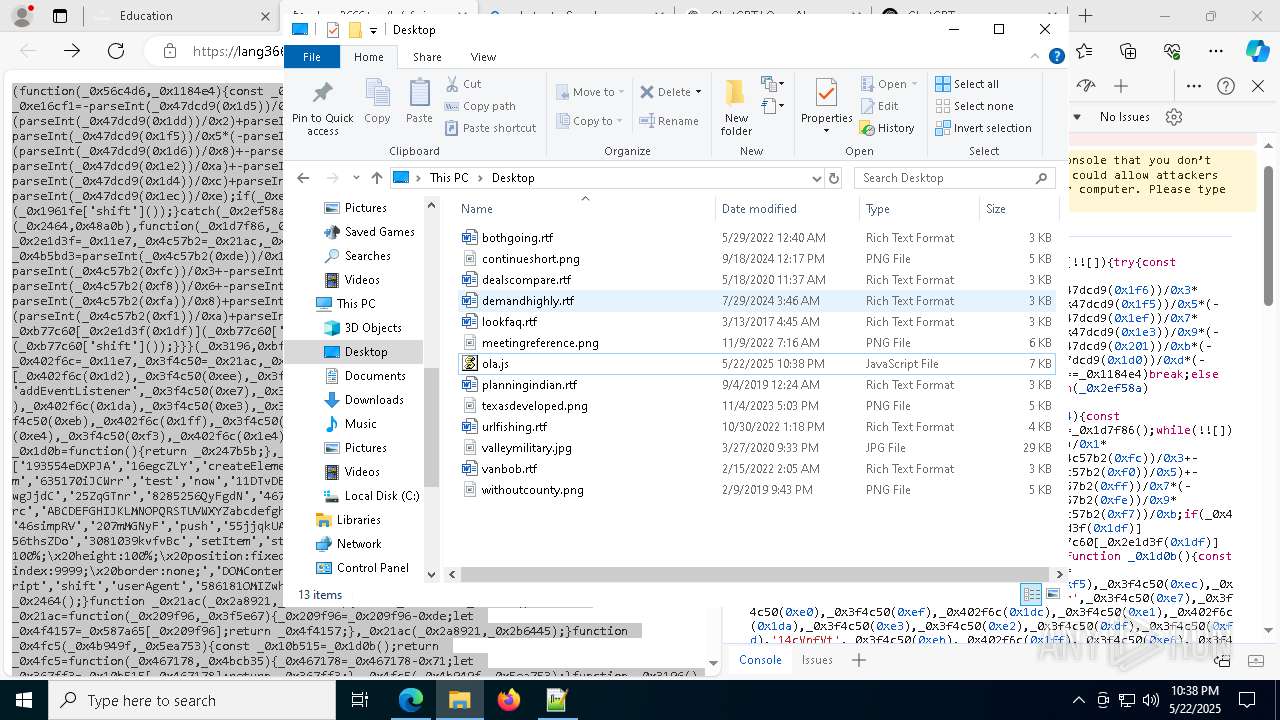Image resolution: width=1280 pixels, height=720 pixels.
Task: Switch to details view button
Action: (1030, 595)
